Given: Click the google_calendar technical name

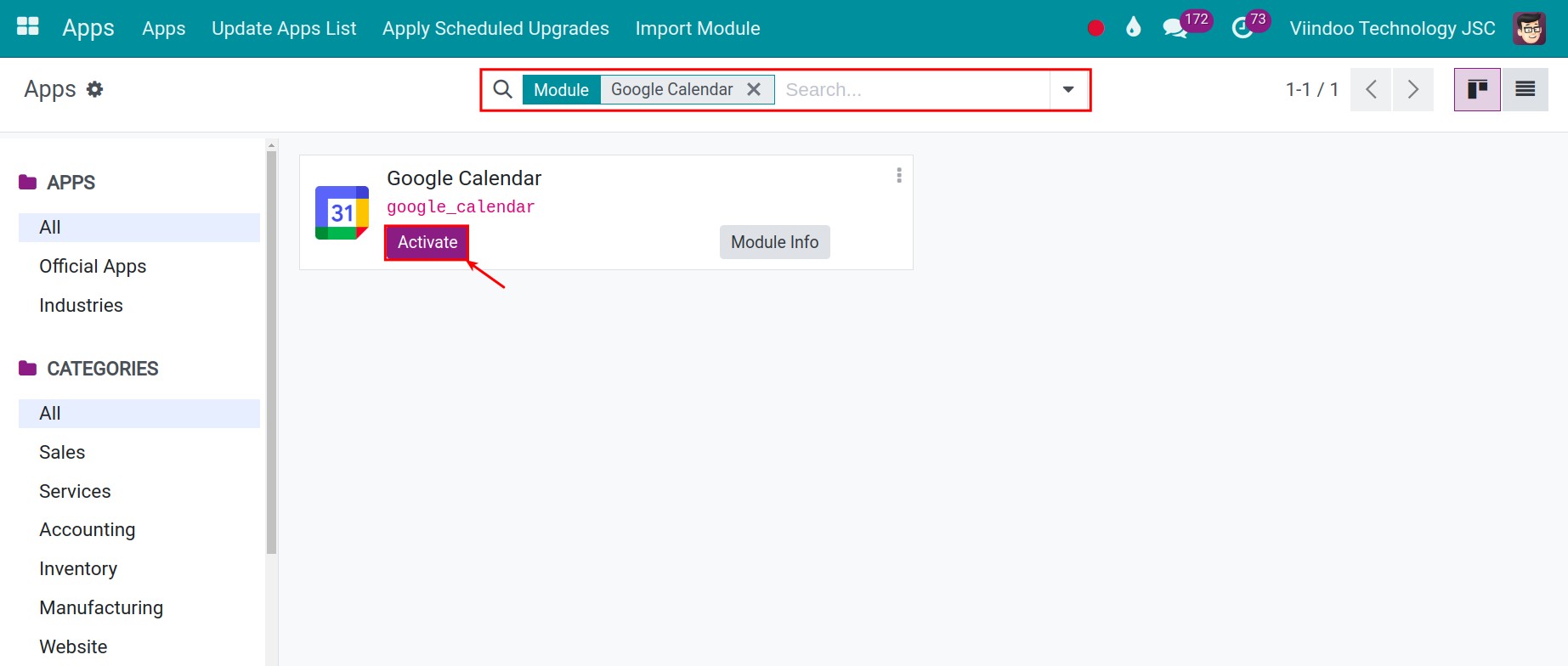Looking at the screenshot, I should pyautogui.click(x=461, y=206).
